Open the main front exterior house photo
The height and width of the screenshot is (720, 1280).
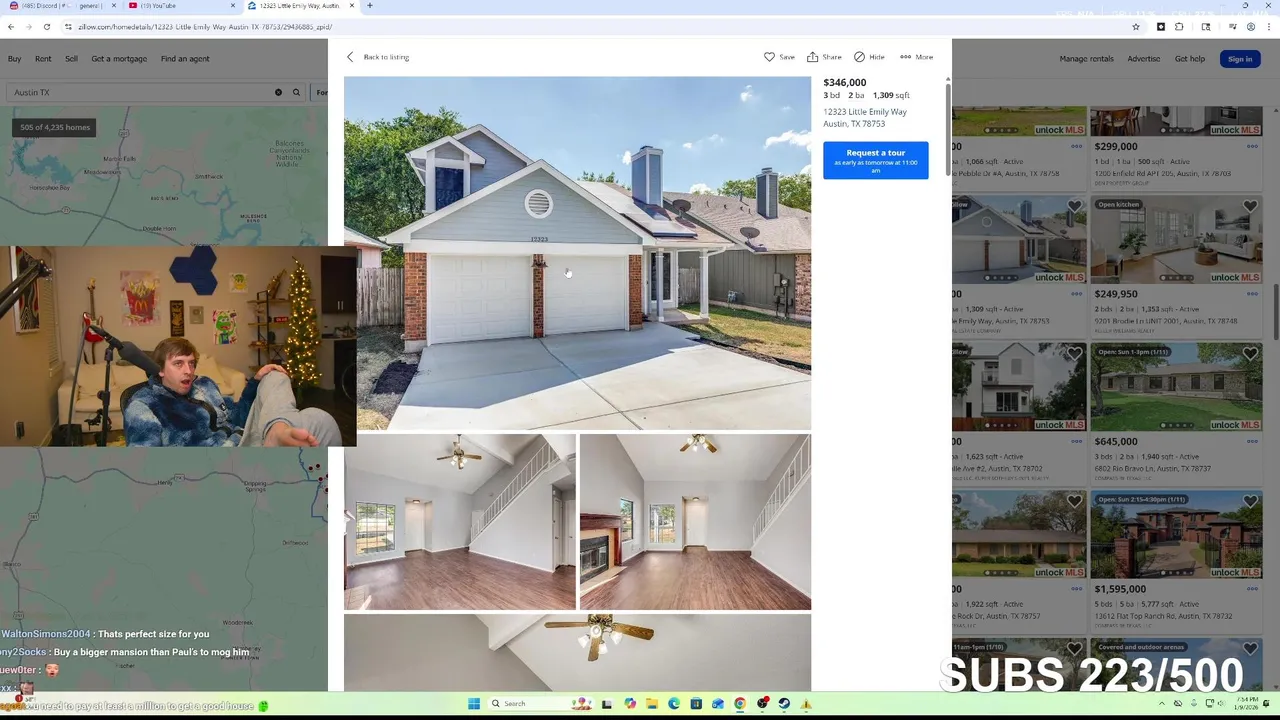[x=577, y=253]
